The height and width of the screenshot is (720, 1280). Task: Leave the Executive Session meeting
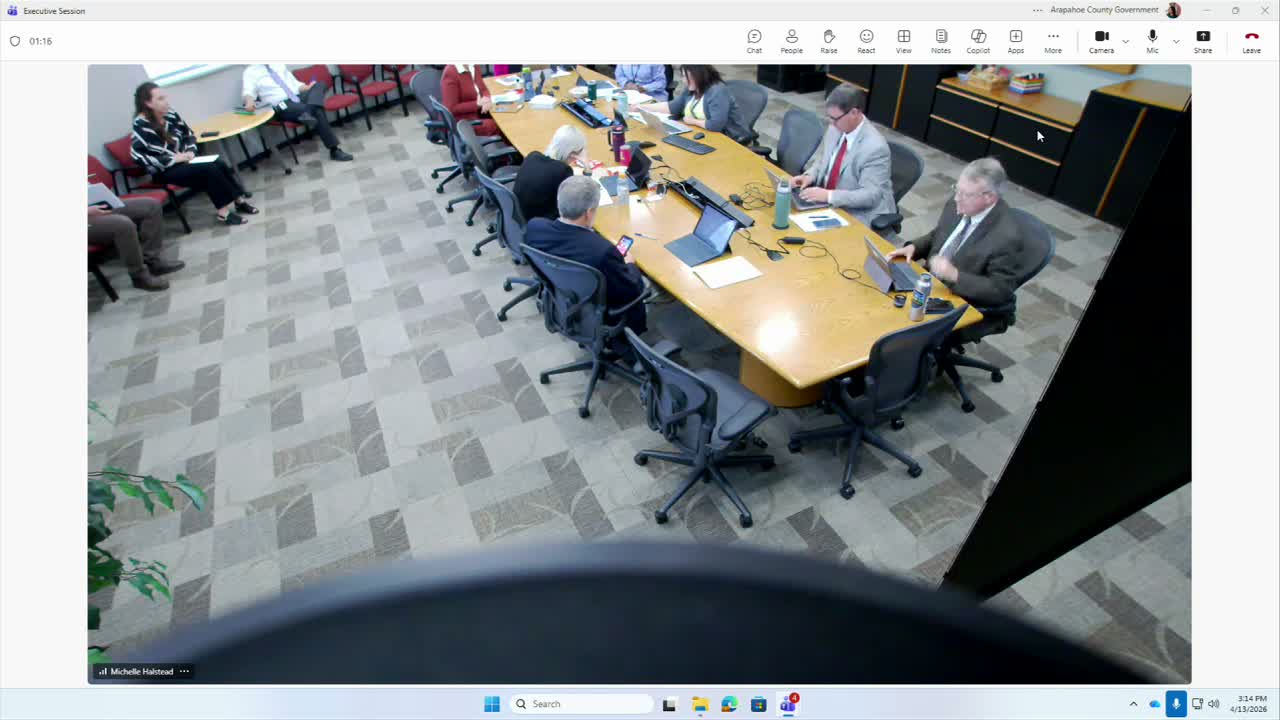tap(1251, 41)
